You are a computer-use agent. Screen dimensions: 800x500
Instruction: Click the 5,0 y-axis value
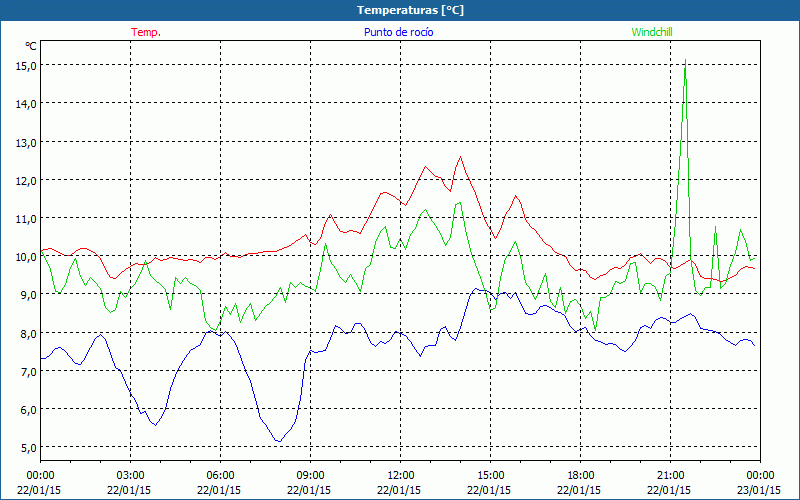coord(28,448)
